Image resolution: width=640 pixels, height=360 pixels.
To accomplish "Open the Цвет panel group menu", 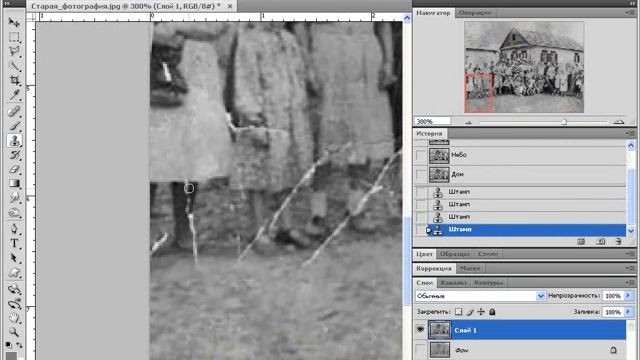I will point(629,254).
